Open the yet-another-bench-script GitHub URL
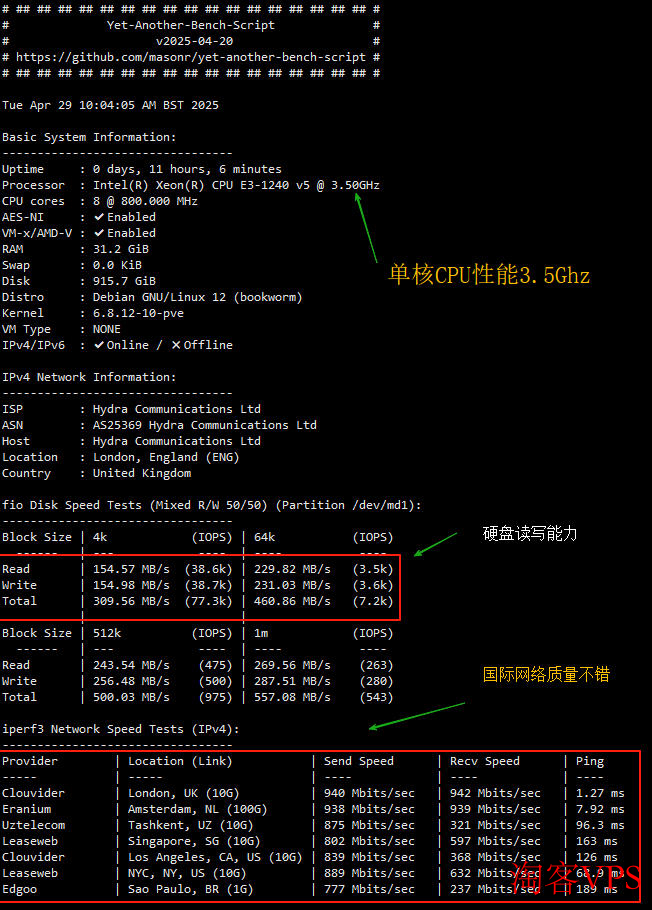652x910 pixels. (190, 57)
